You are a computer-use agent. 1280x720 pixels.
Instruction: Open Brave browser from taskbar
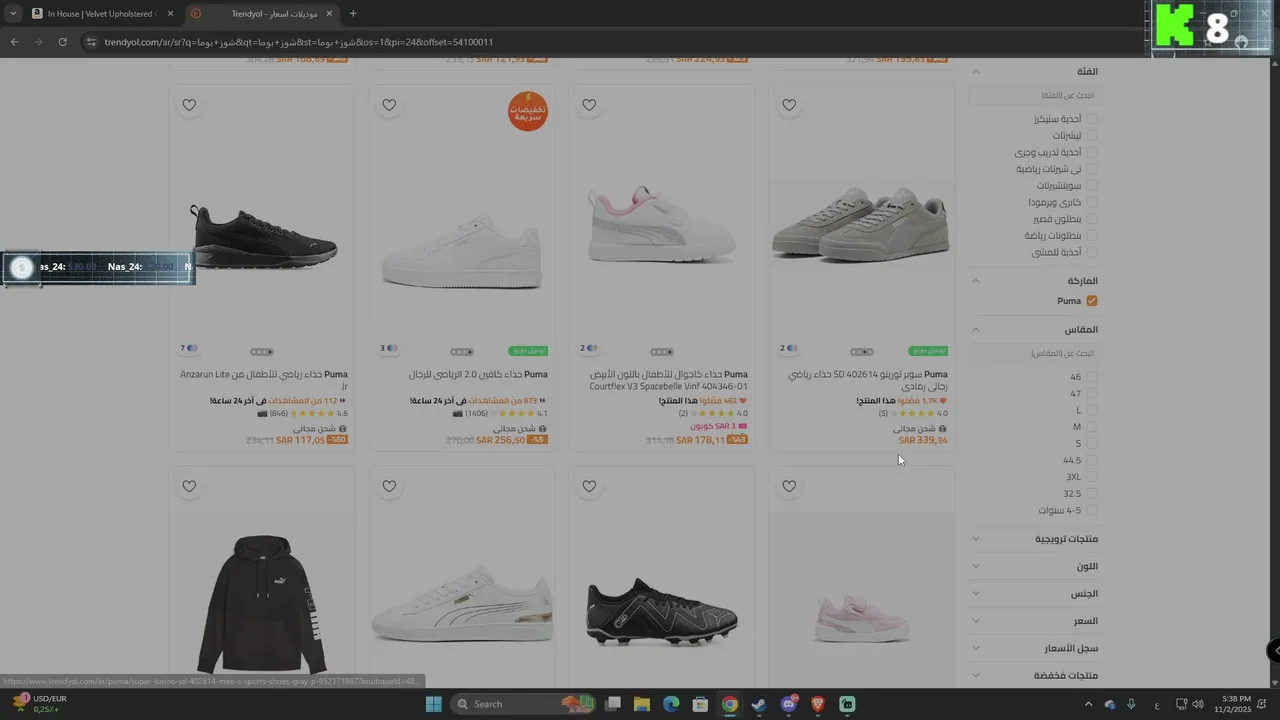point(818,704)
